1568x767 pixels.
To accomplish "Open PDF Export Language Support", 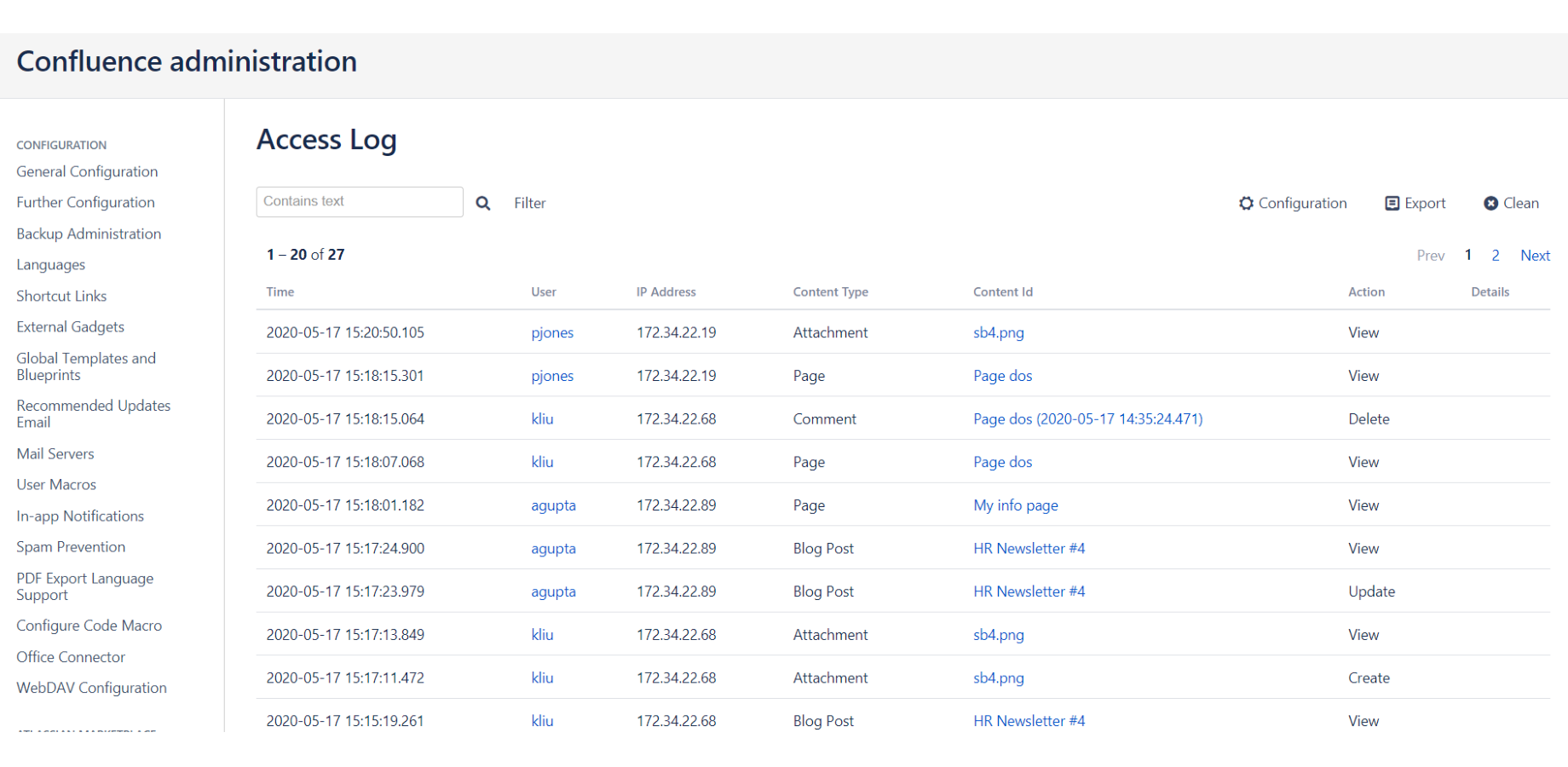I will (x=85, y=586).
